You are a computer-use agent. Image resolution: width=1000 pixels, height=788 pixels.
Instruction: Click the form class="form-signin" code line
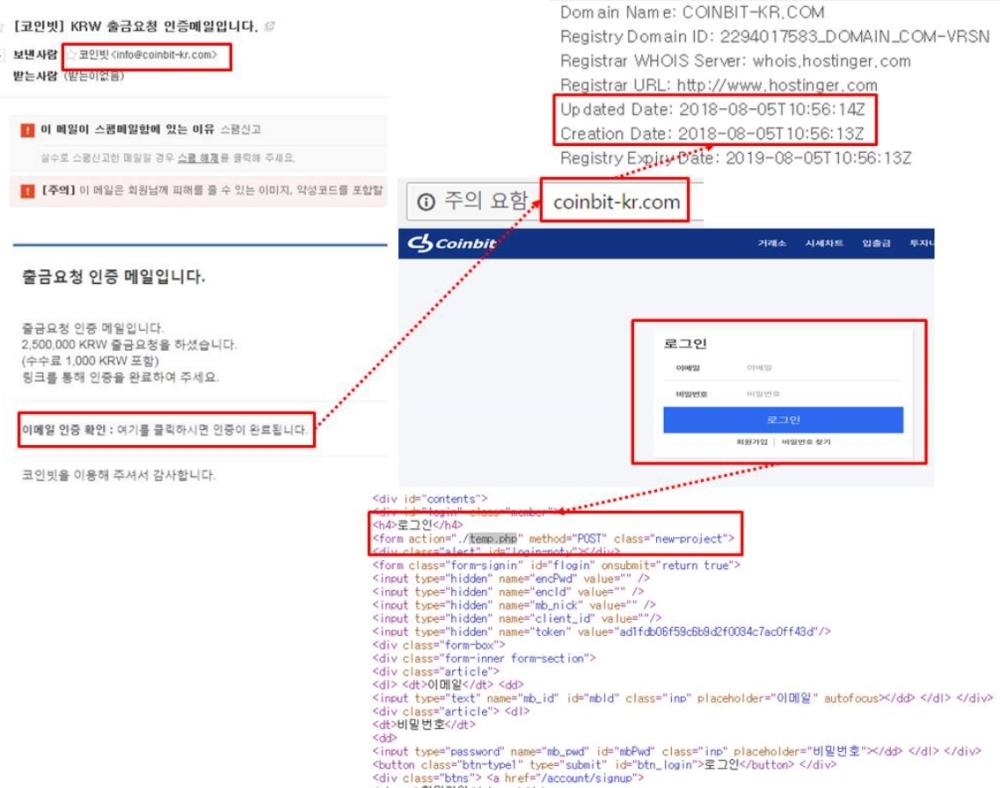[x=556, y=565]
